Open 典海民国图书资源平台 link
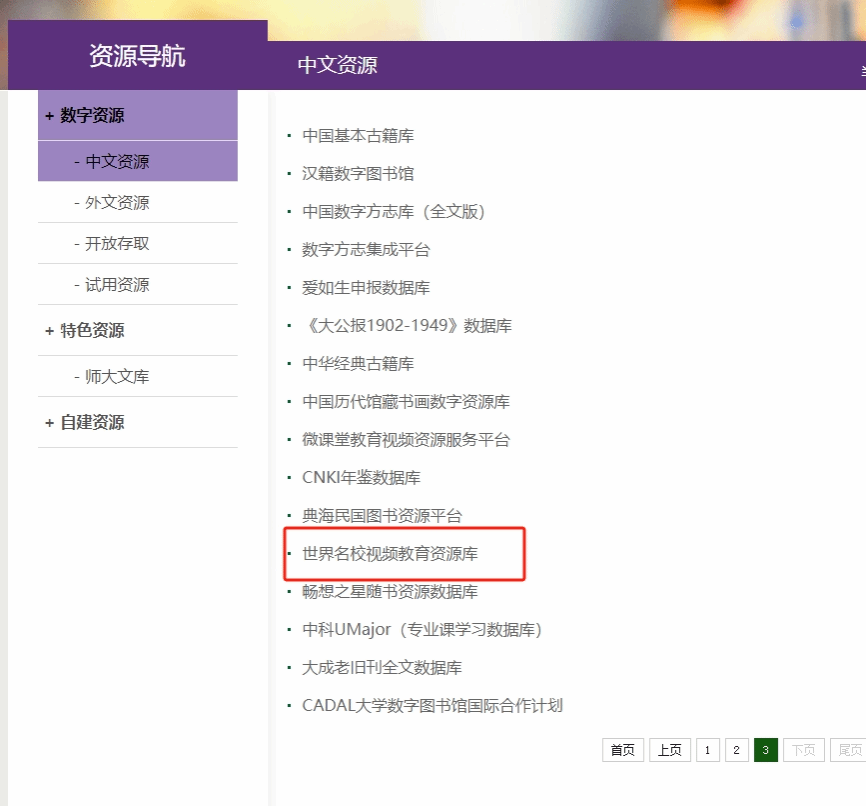This screenshot has height=806, width=866. coord(382,515)
